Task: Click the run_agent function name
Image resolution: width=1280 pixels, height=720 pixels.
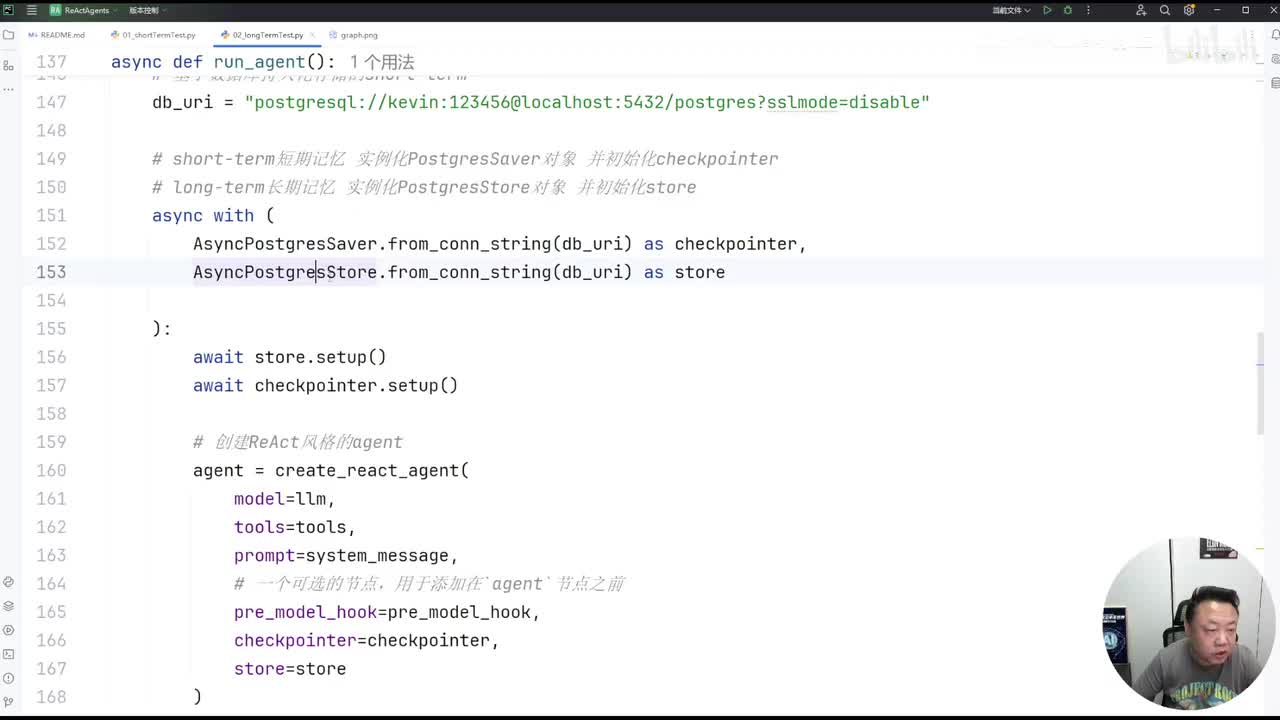Action: pyautogui.click(x=259, y=62)
